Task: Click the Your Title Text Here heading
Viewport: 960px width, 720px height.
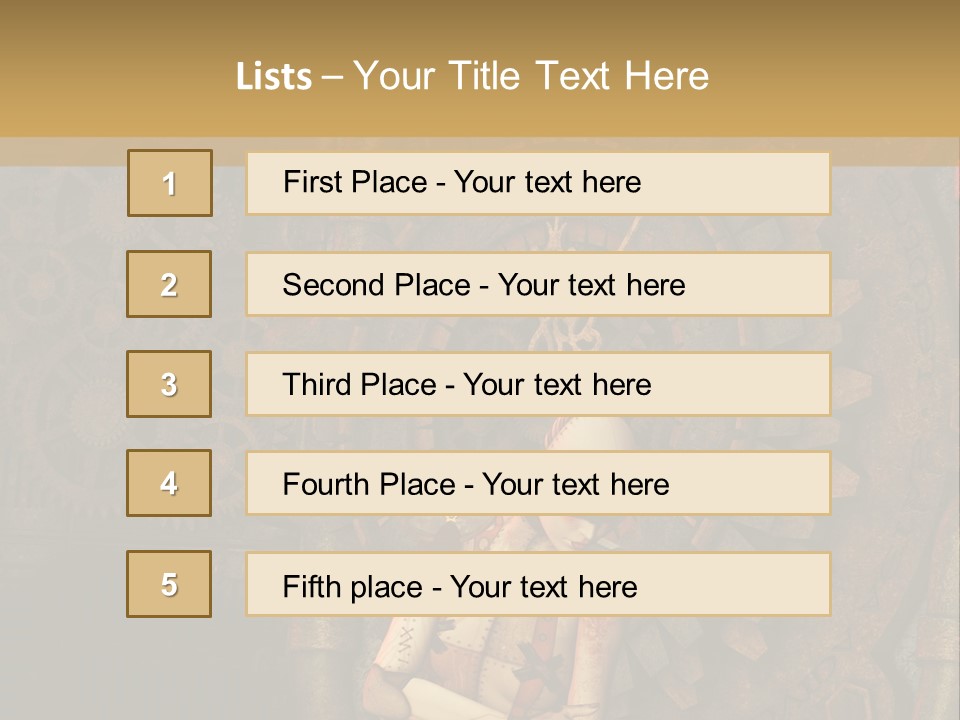Action: pyautogui.click(x=531, y=76)
